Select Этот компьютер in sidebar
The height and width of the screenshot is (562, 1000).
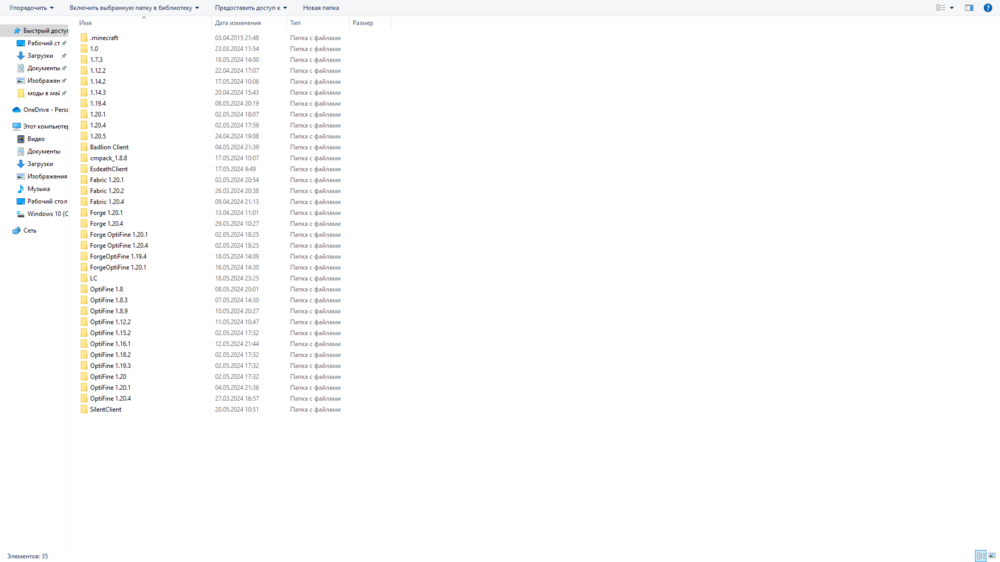[x=40, y=126]
